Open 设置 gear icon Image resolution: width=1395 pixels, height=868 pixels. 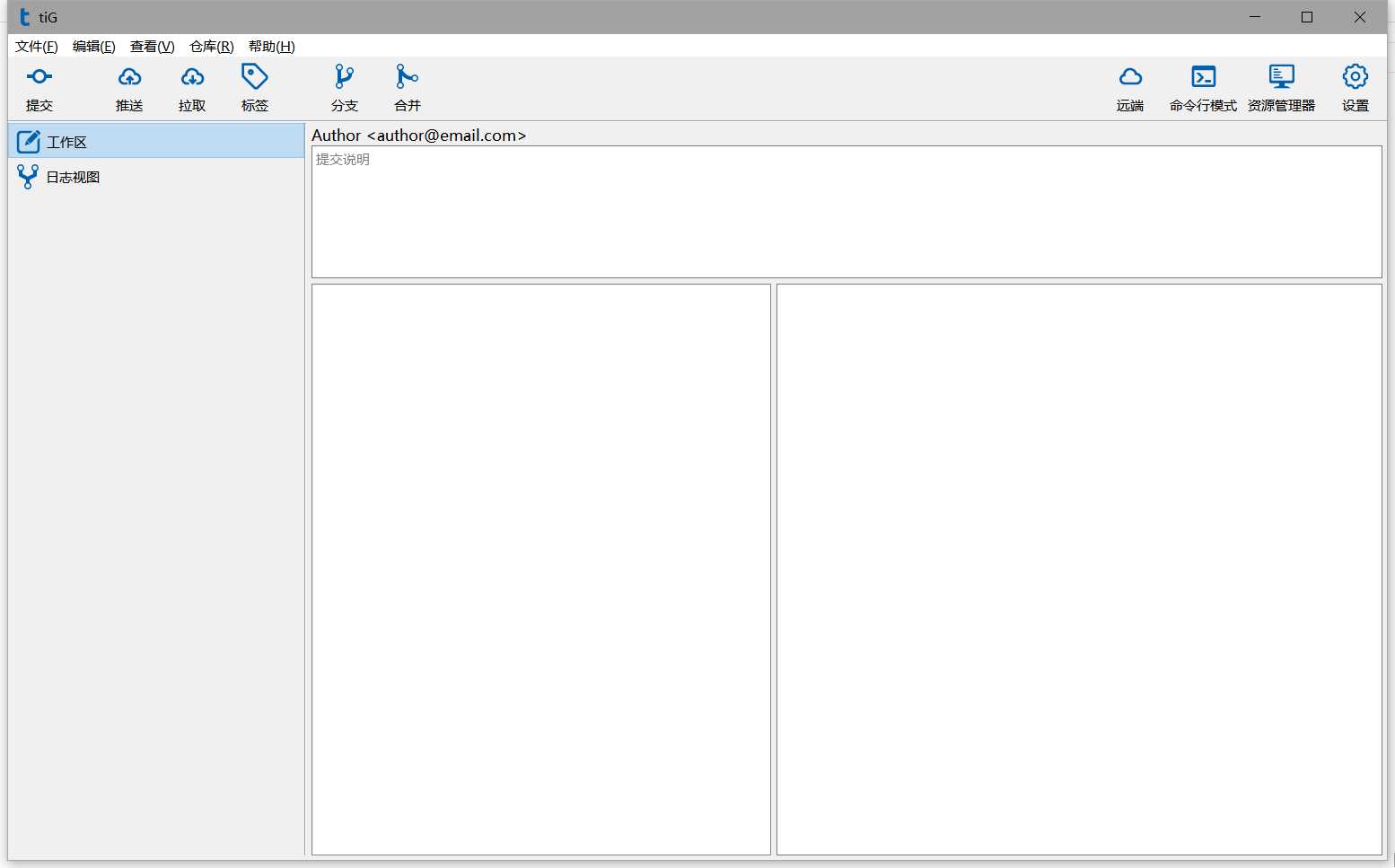tap(1356, 76)
